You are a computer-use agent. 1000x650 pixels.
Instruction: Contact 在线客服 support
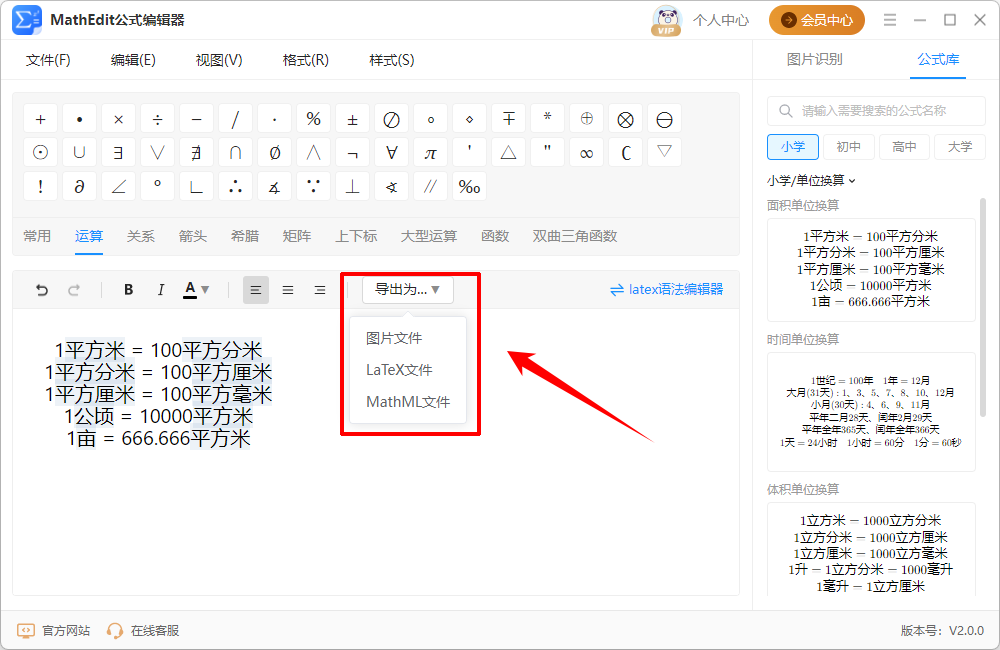click(143, 631)
